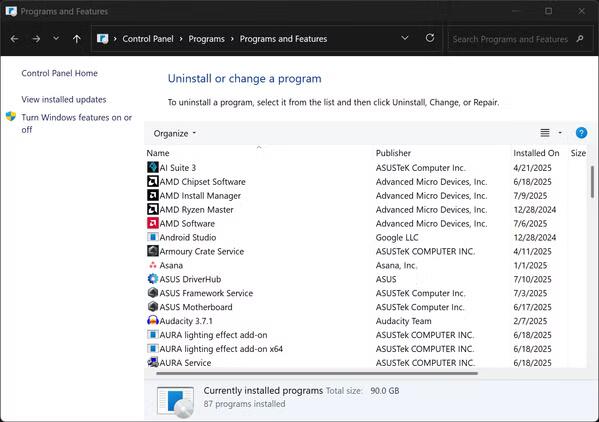This screenshot has width=599, height=422.
Task: Open View installed updates link
Action: tap(64, 100)
